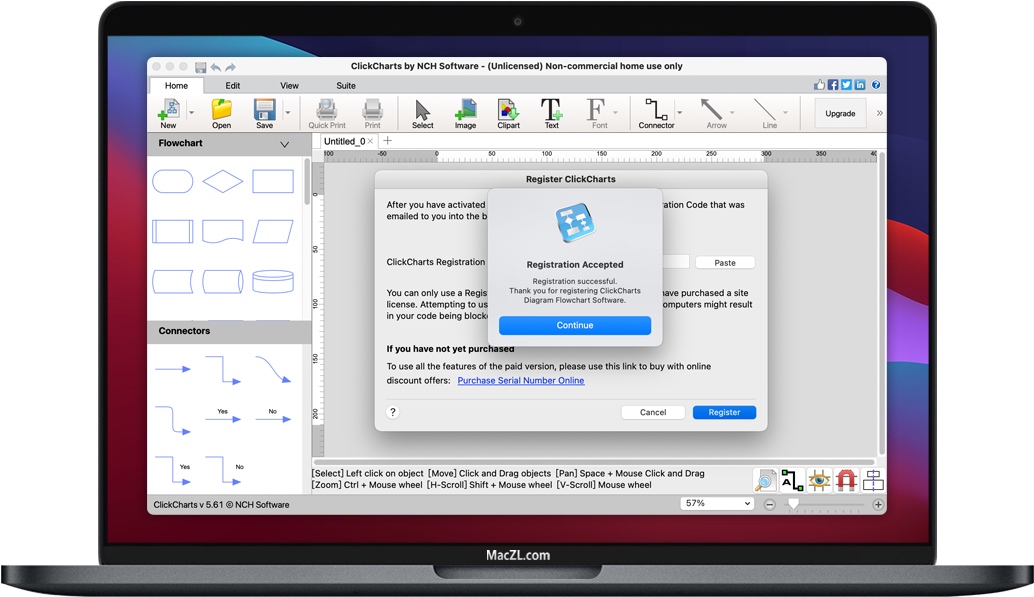Select the Yes labeled straight connector
Viewport: 1034px width, 597px height.
[223, 416]
